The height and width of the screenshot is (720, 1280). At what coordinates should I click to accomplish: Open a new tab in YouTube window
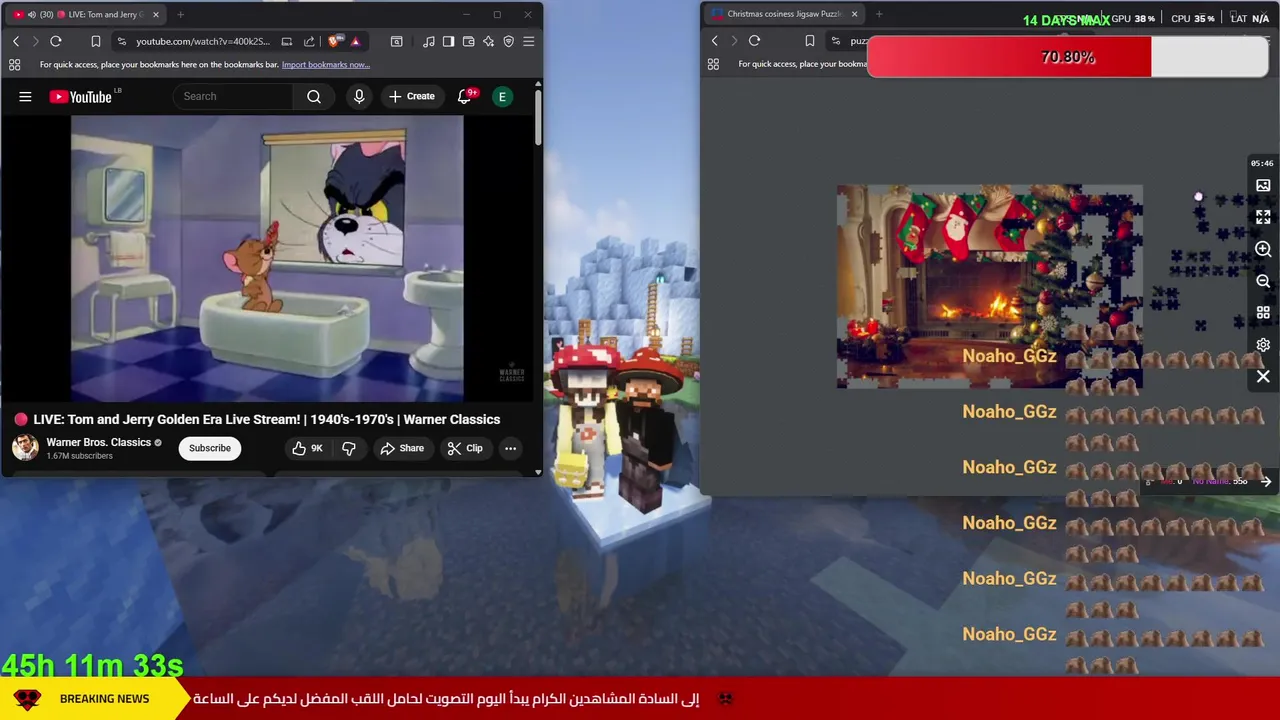(x=180, y=14)
